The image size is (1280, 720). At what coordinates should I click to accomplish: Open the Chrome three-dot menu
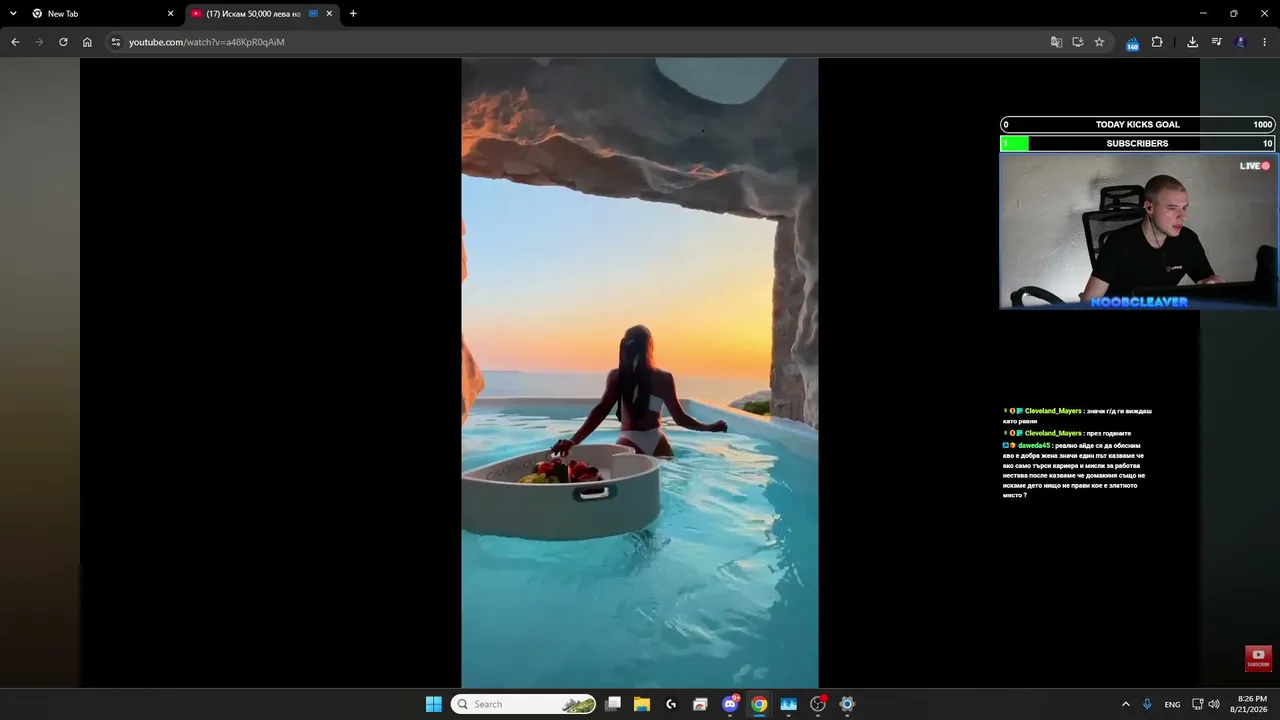pos(1265,42)
